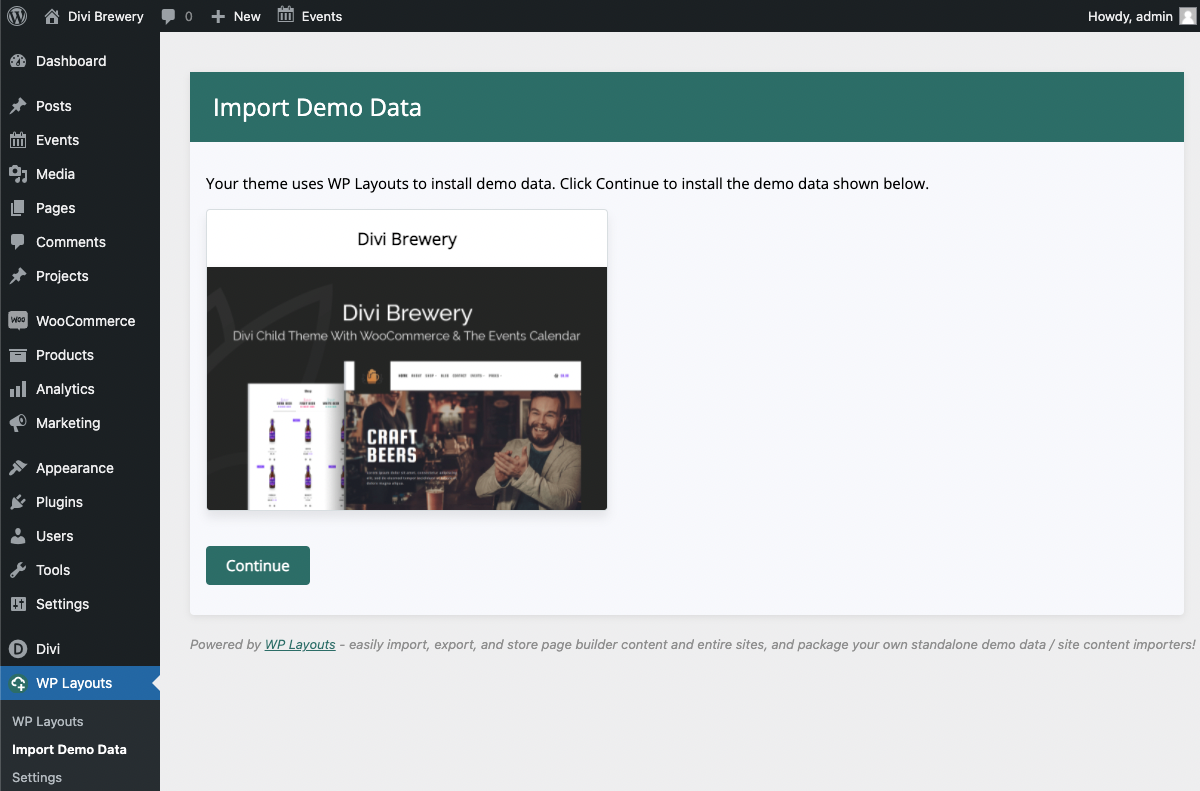The image size is (1200, 791).
Task: Select Import Demo Data submenu item
Action: pos(69,749)
